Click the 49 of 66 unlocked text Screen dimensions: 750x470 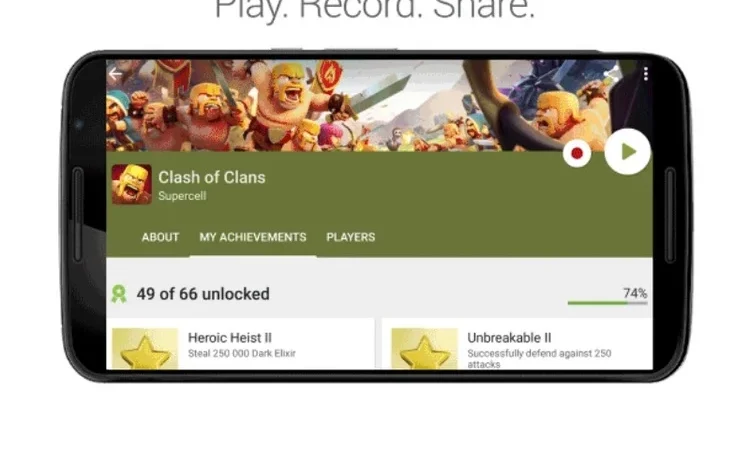(203, 294)
